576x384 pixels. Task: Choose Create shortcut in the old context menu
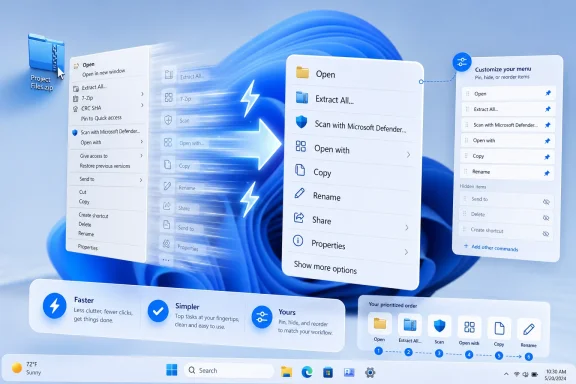click(93, 215)
